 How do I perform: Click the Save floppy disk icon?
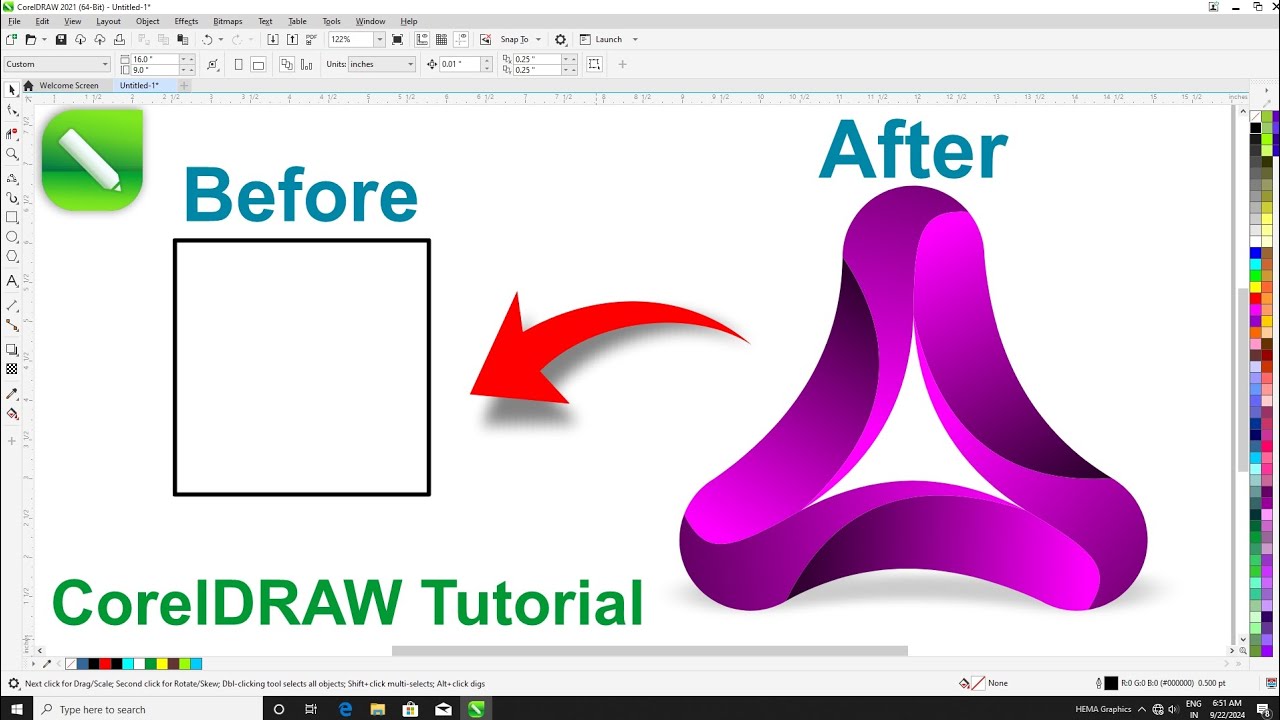pyautogui.click(x=61, y=39)
